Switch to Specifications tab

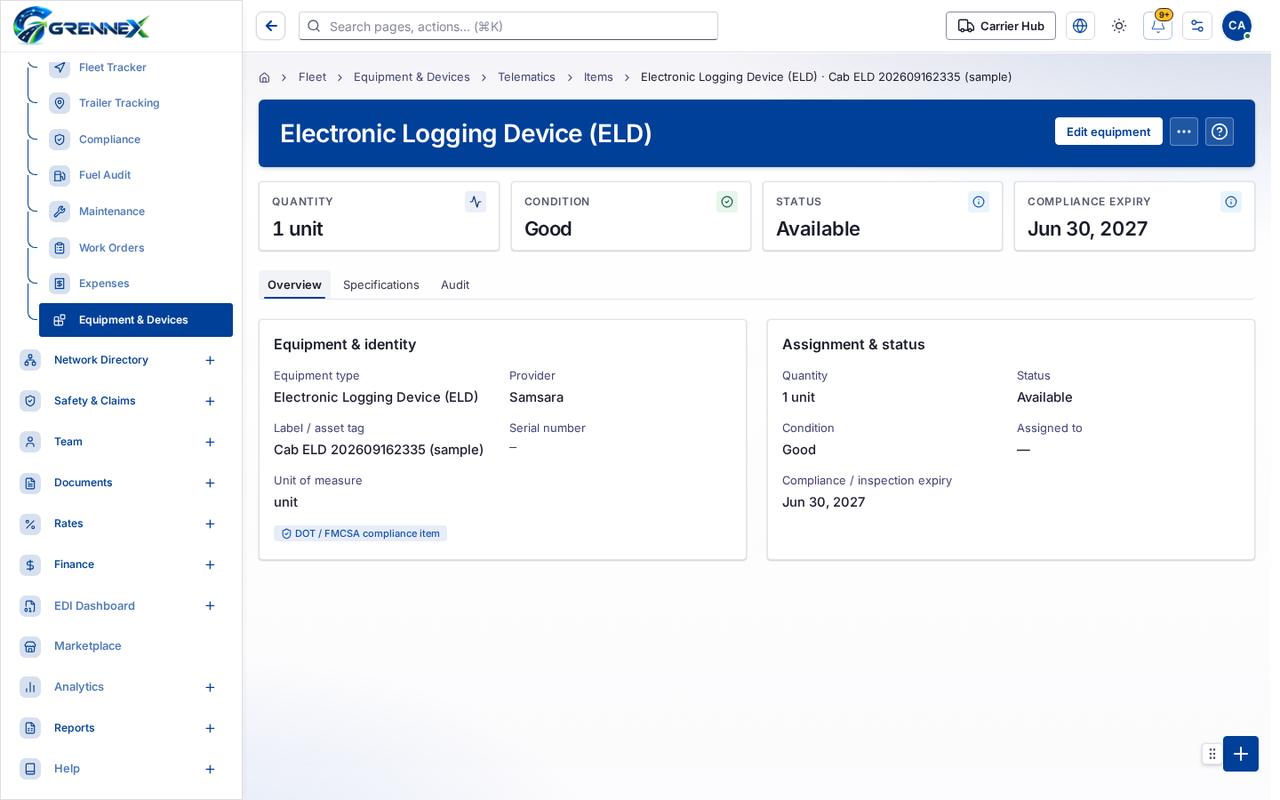click(381, 285)
